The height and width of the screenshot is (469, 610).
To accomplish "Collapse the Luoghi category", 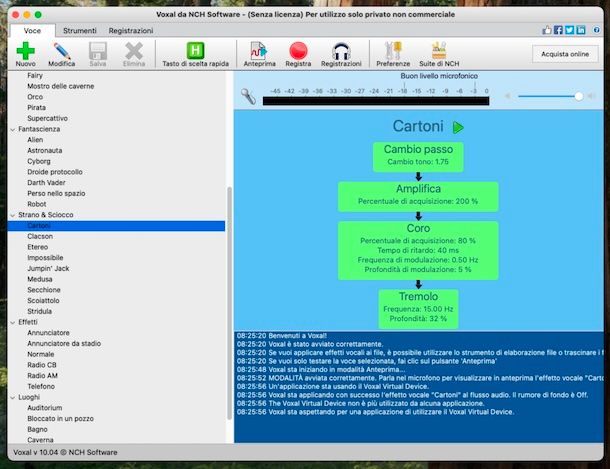I will click(x=13, y=397).
